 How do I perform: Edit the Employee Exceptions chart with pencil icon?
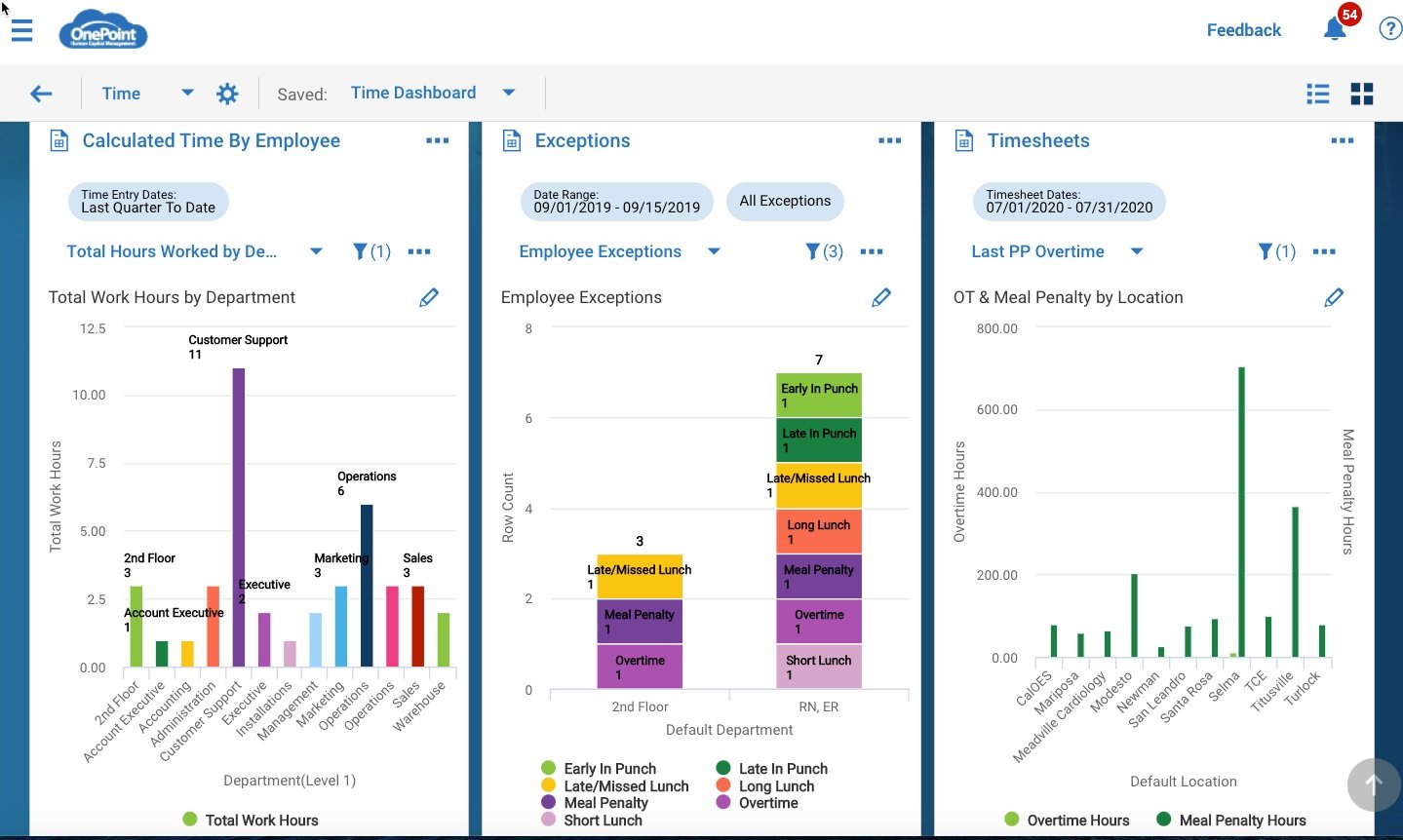(x=880, y=297)
